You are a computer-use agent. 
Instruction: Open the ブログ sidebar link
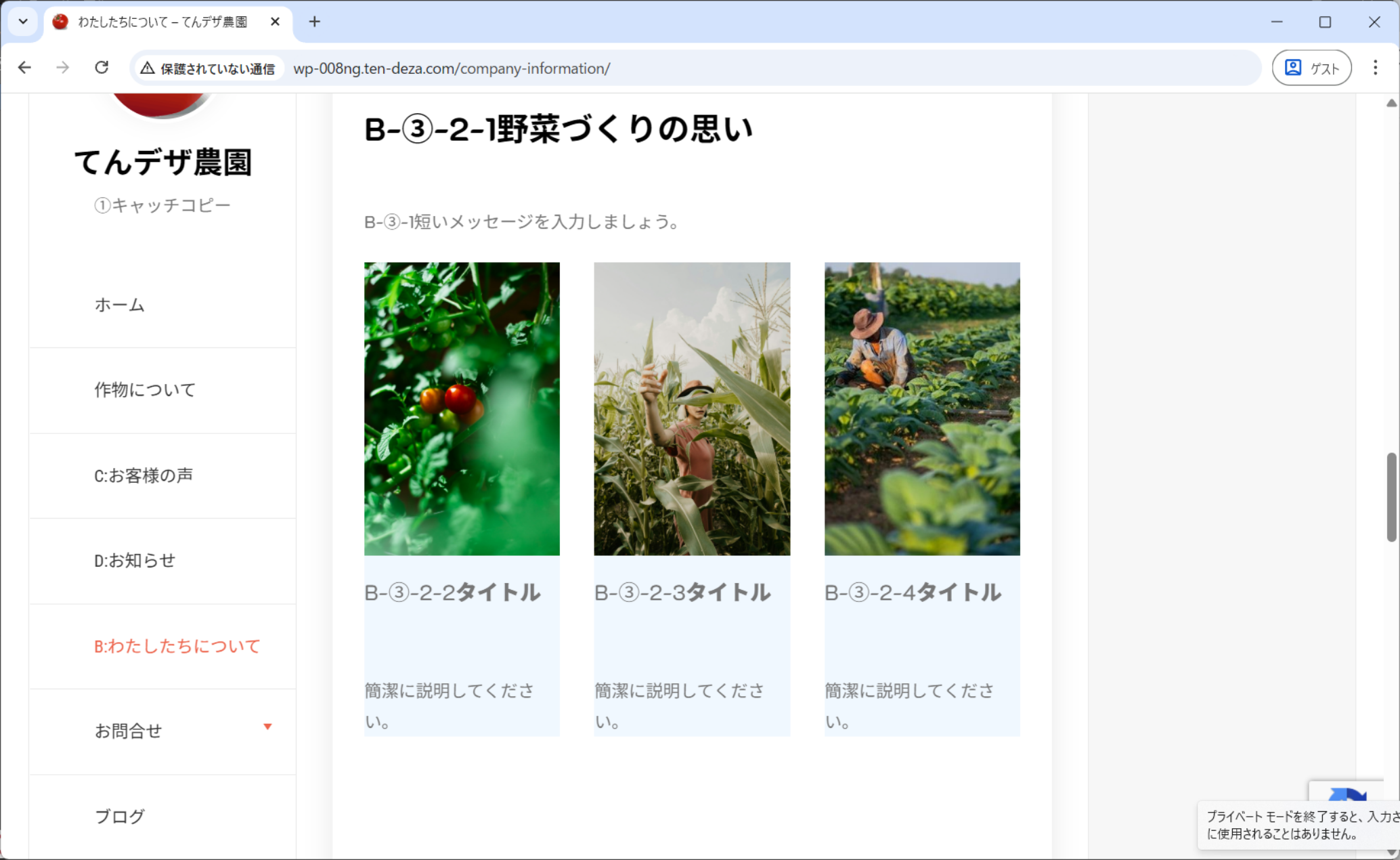[x=120, y=816]
